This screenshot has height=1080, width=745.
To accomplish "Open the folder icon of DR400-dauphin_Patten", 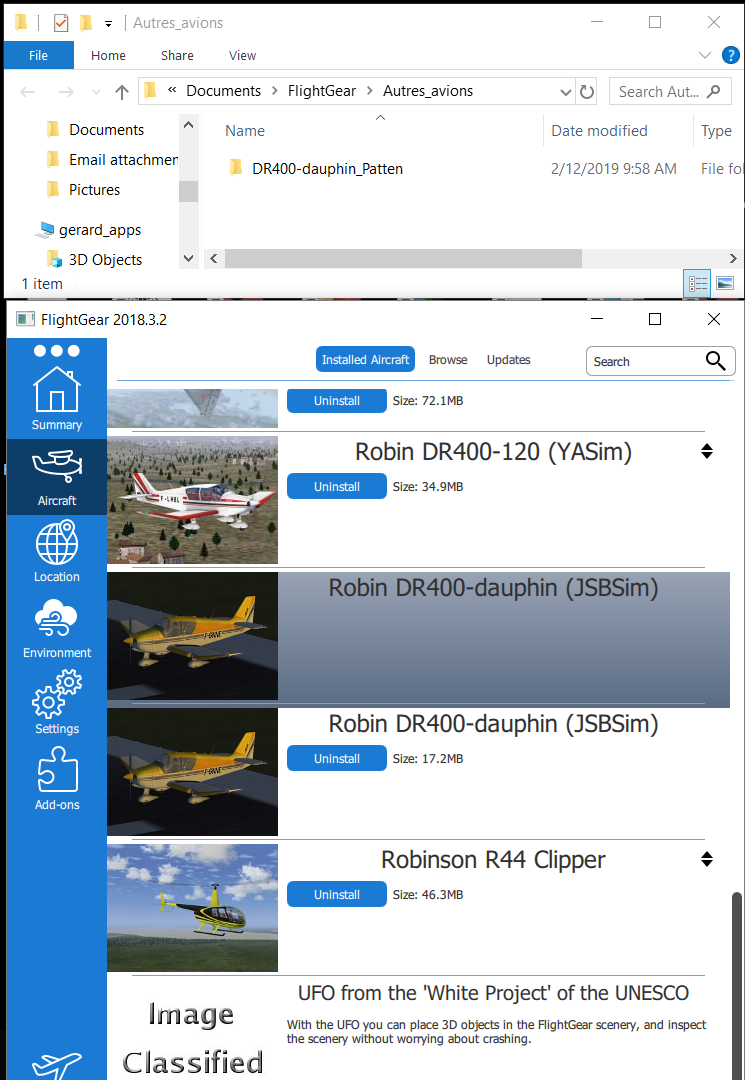I will pyautogui.click(x=236, y=168).
